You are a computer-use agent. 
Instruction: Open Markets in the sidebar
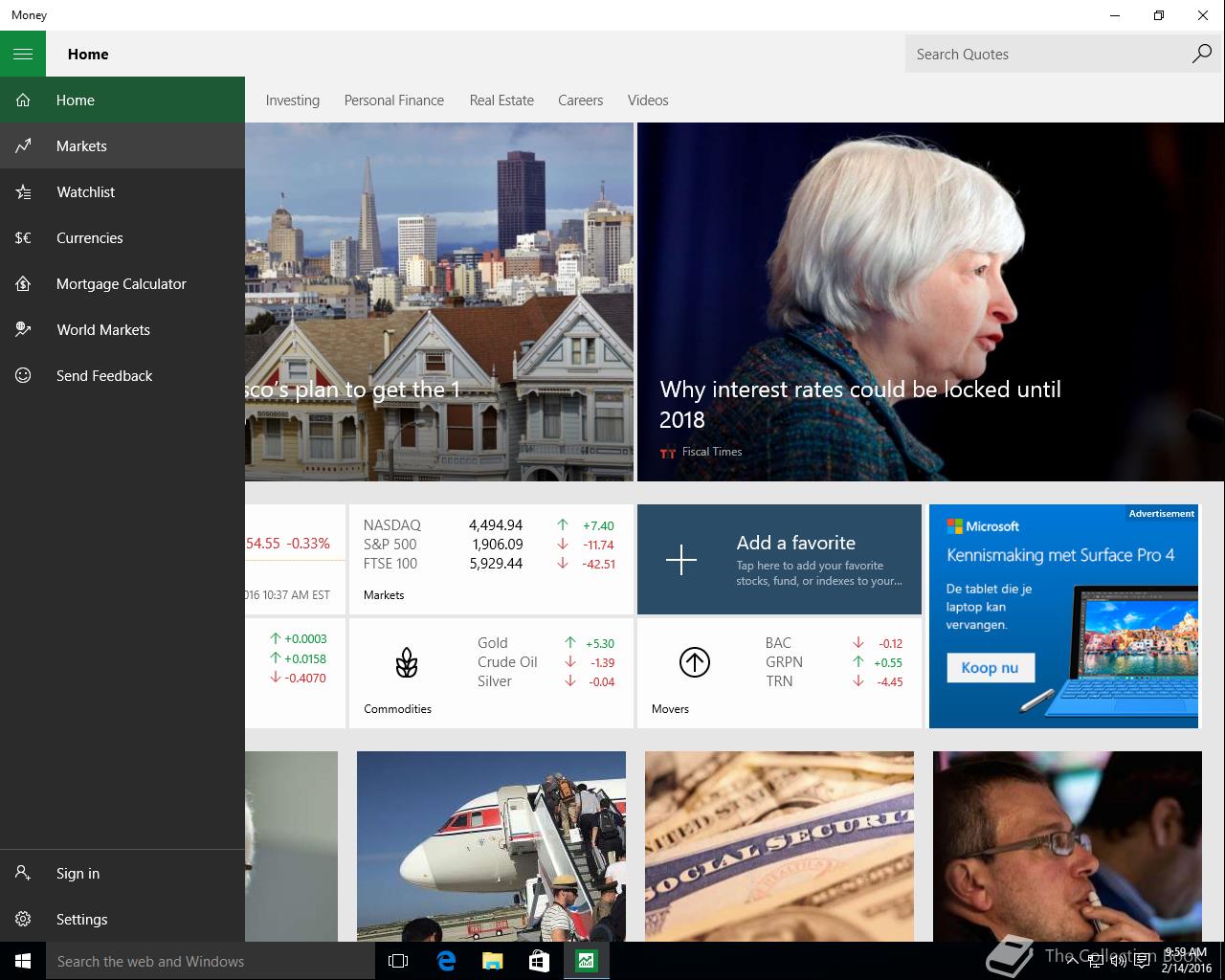pos(122,145)
